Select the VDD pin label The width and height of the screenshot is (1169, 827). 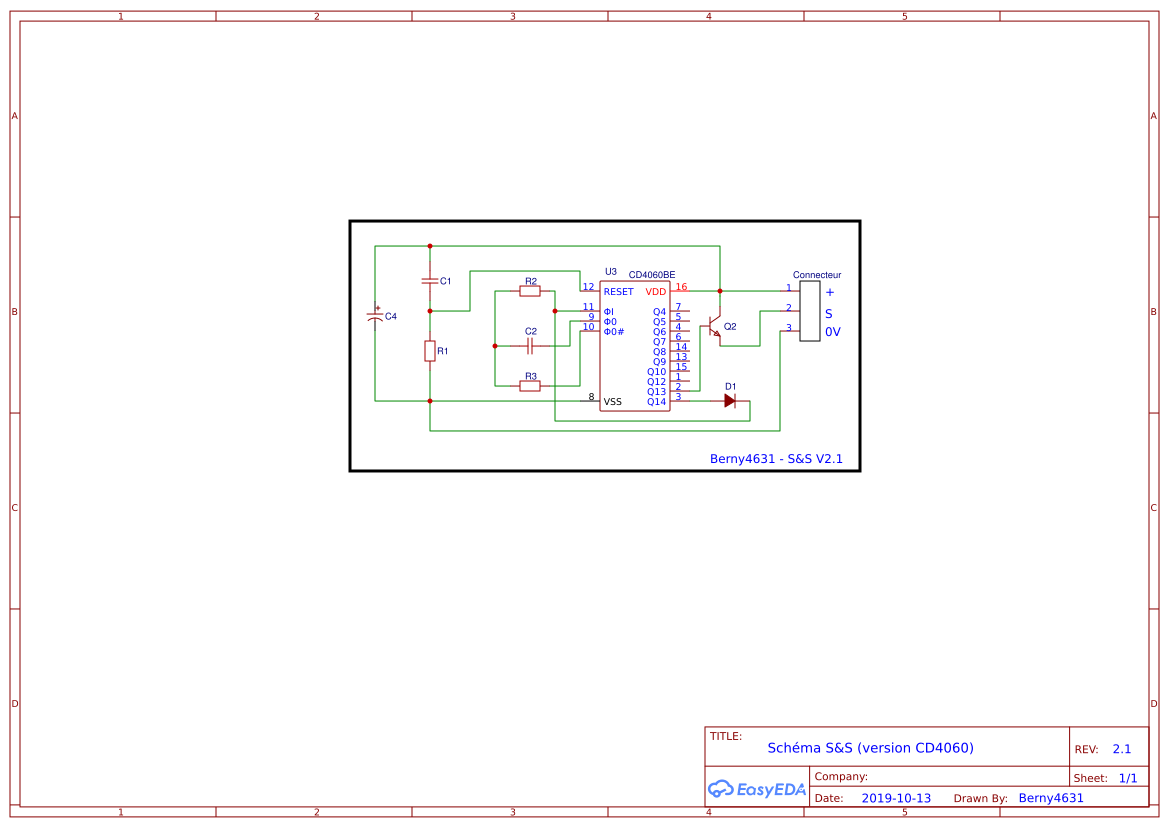click(x=655, y=292)
